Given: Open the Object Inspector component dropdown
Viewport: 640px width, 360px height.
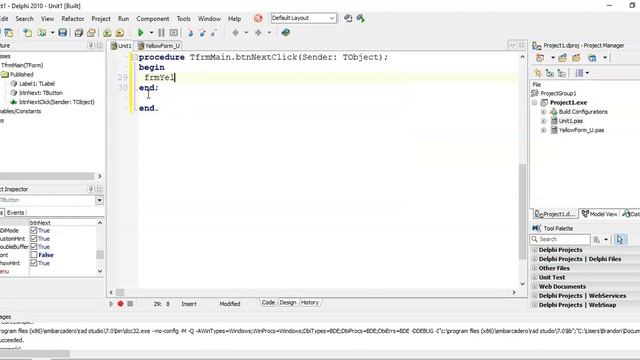Looking at the screenshot, I should tap(99, 200).
